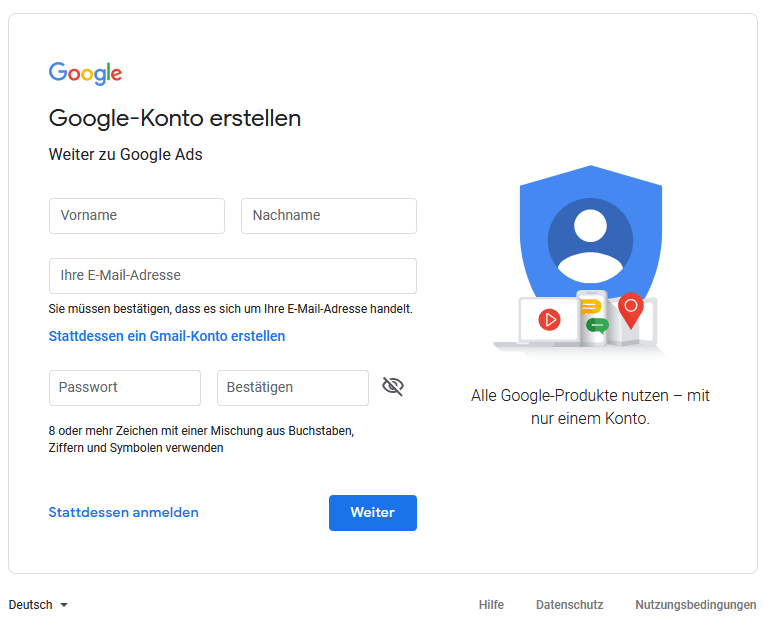This screenshot has width=777, height=644.
Task: Click the Stattdessen anmelden link
Action: tap(124, 513)
